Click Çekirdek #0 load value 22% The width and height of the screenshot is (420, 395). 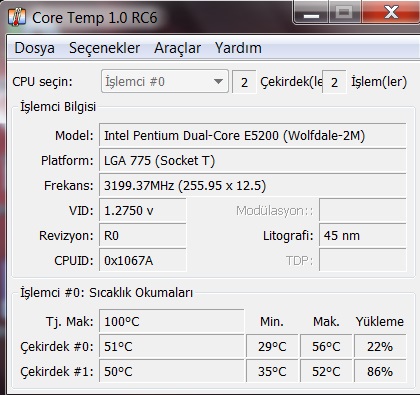tap(380, 347)
